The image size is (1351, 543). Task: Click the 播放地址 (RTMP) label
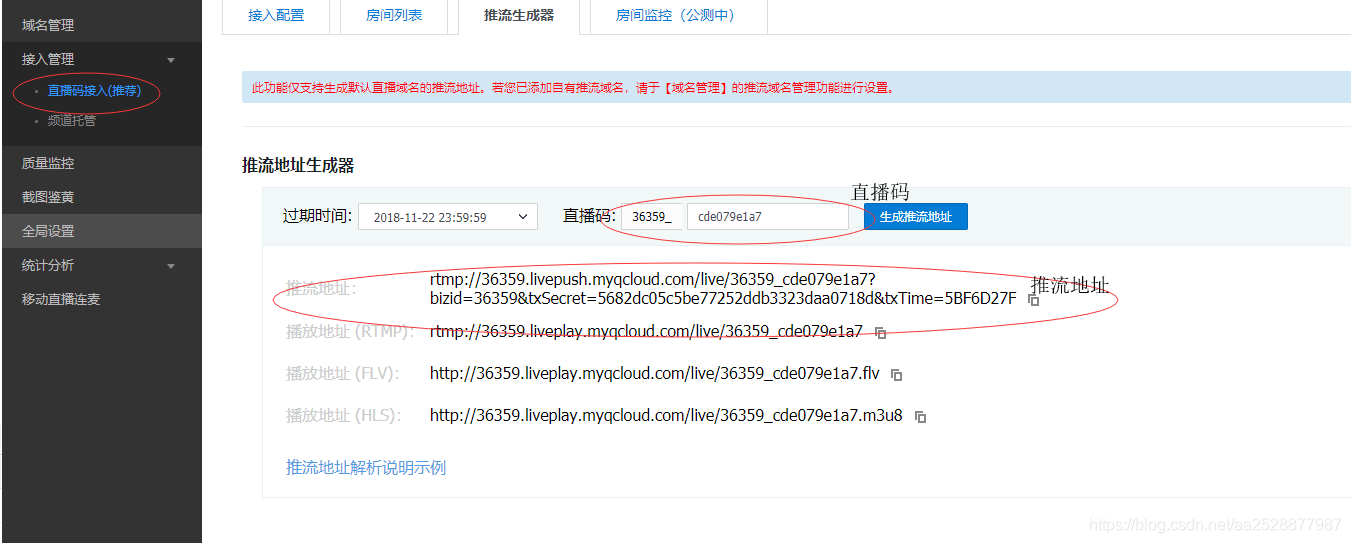(x=350, y=331)
